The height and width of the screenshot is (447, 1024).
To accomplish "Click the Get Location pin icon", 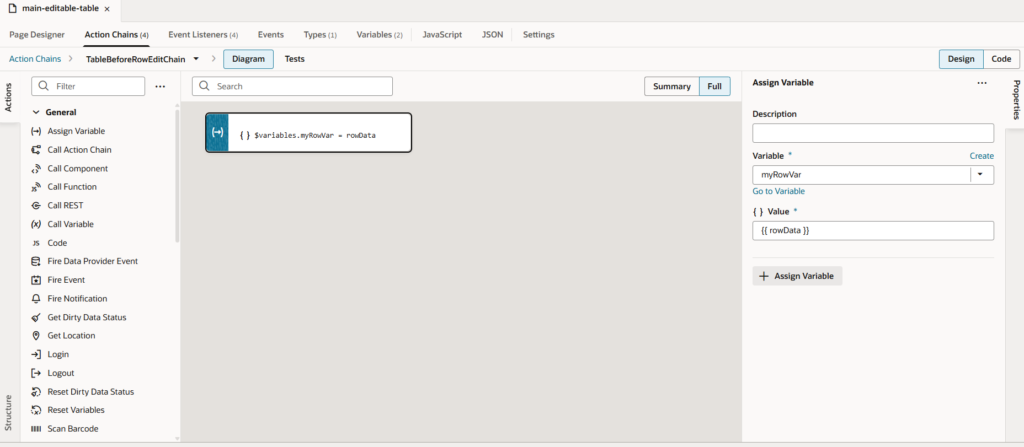I will 36,336.
